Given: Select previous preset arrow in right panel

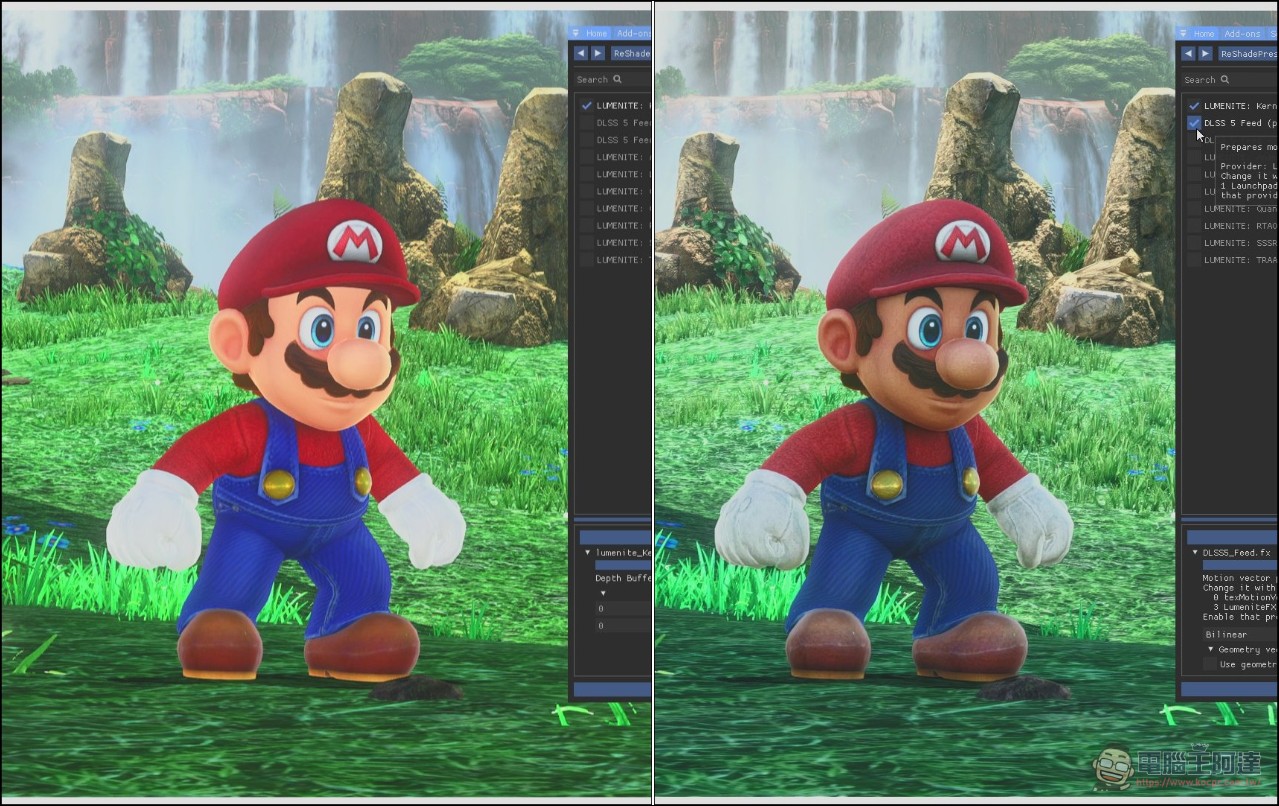Looking at the screenshot, I should pyautogui.click(x=1189, y=54).
